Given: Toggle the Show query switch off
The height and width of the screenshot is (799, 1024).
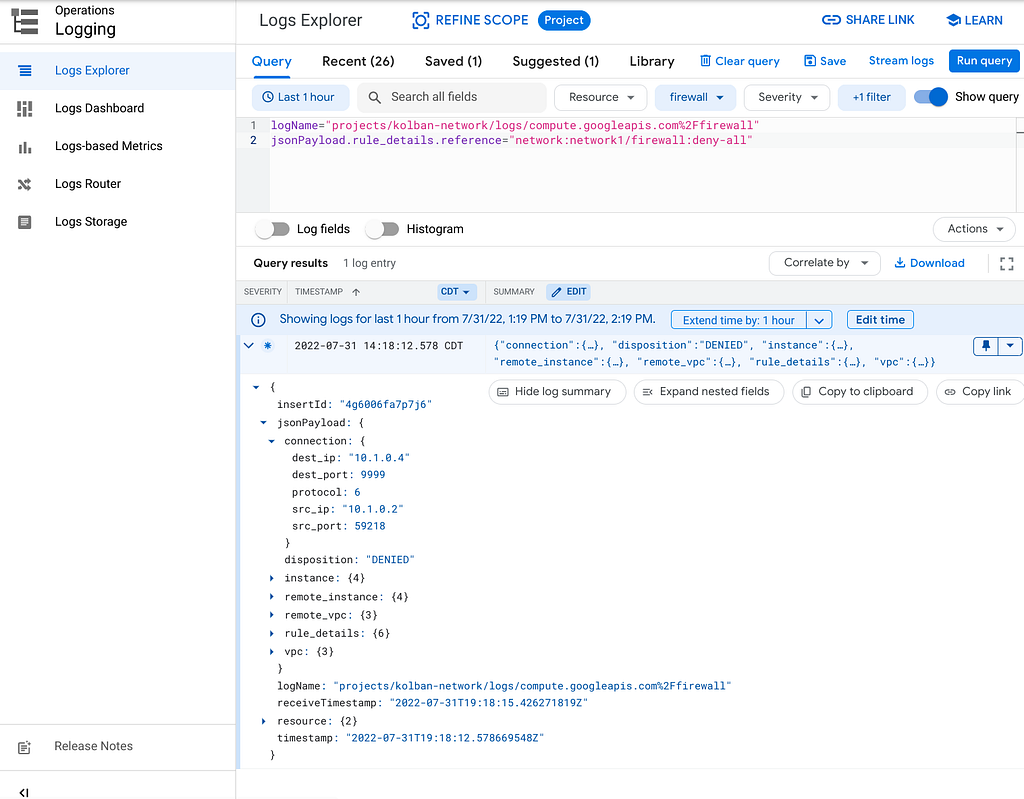Looking at the screenshot, I should pyautogui.click(x=931, y=97).
